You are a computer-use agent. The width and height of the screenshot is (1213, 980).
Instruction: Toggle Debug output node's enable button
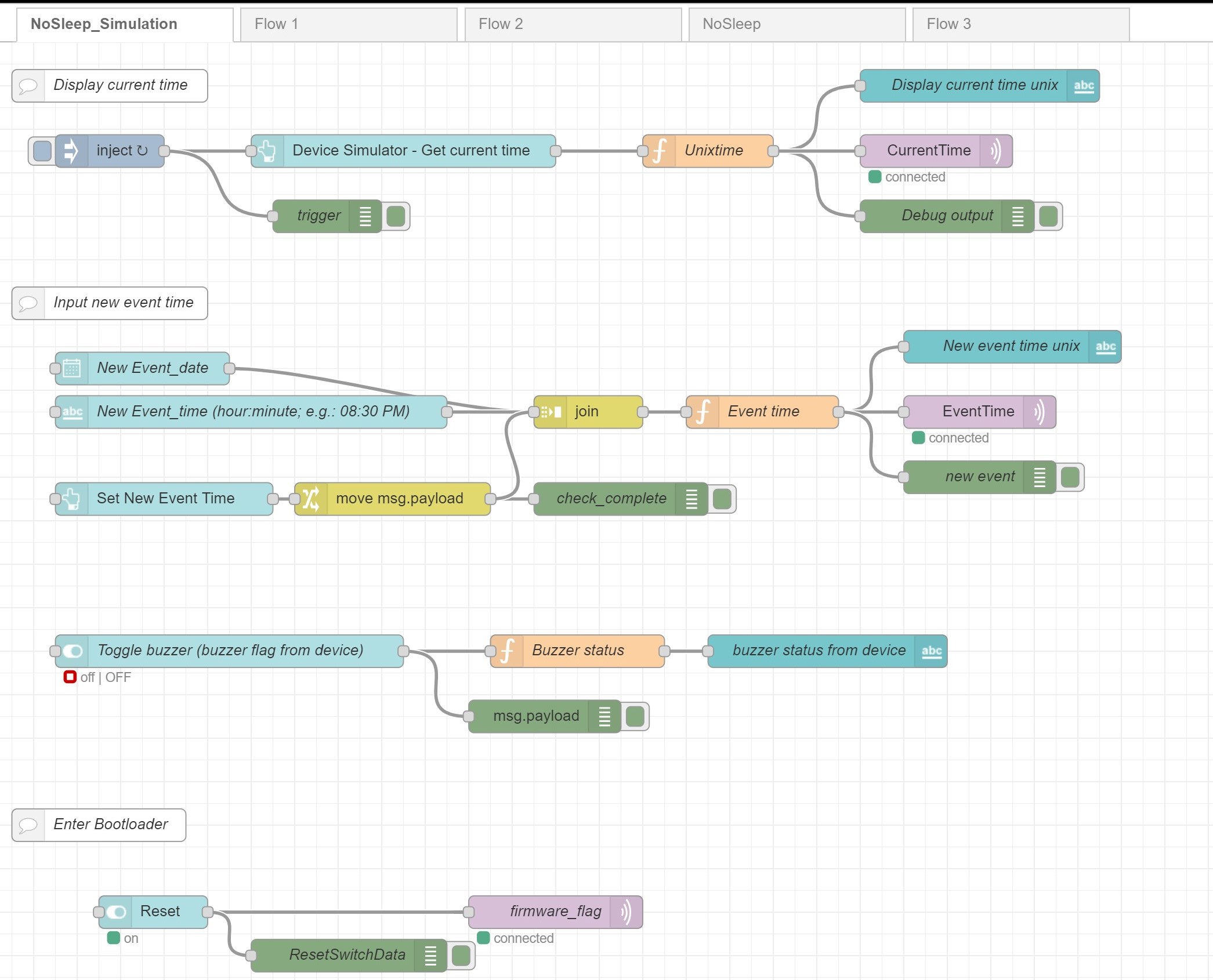(x=1048, y=217)
